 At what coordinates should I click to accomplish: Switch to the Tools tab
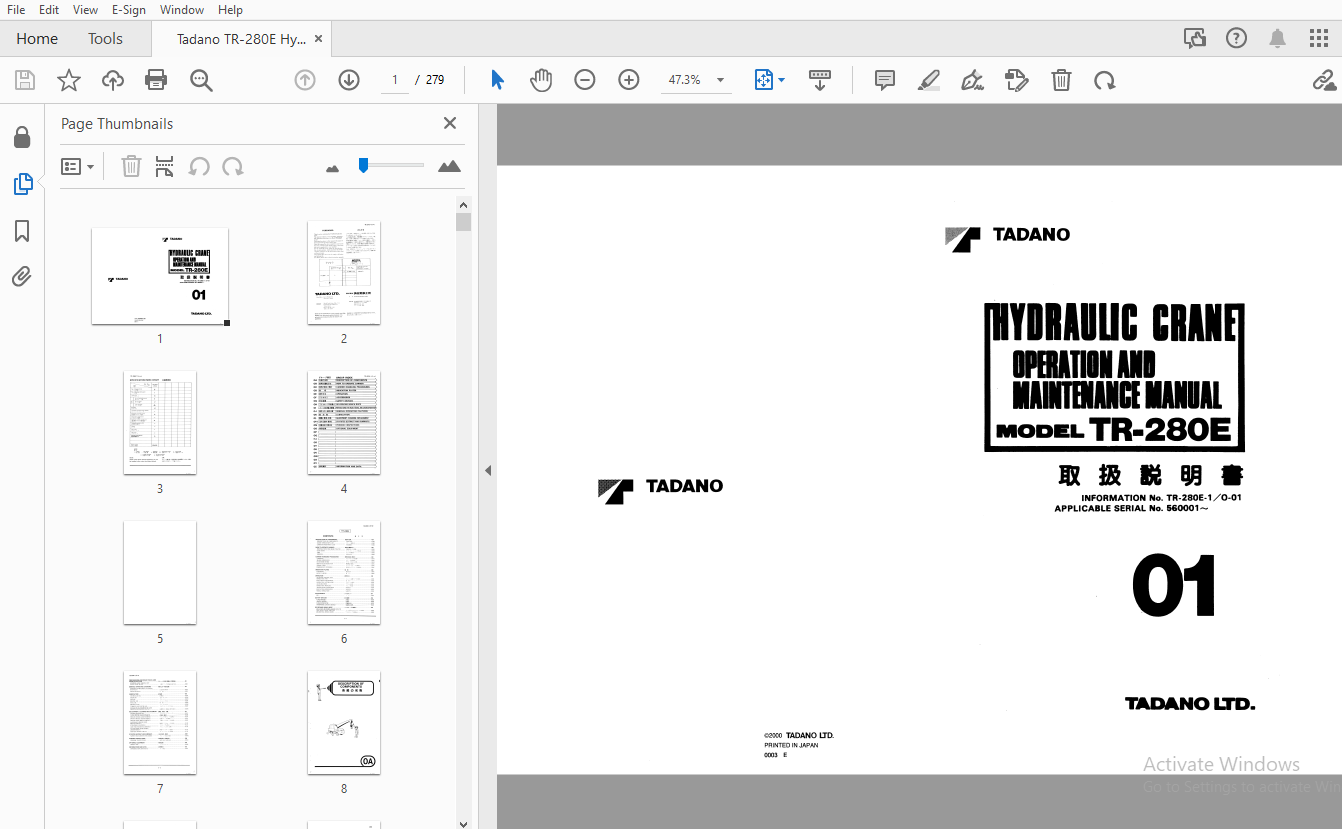(105, 39)
